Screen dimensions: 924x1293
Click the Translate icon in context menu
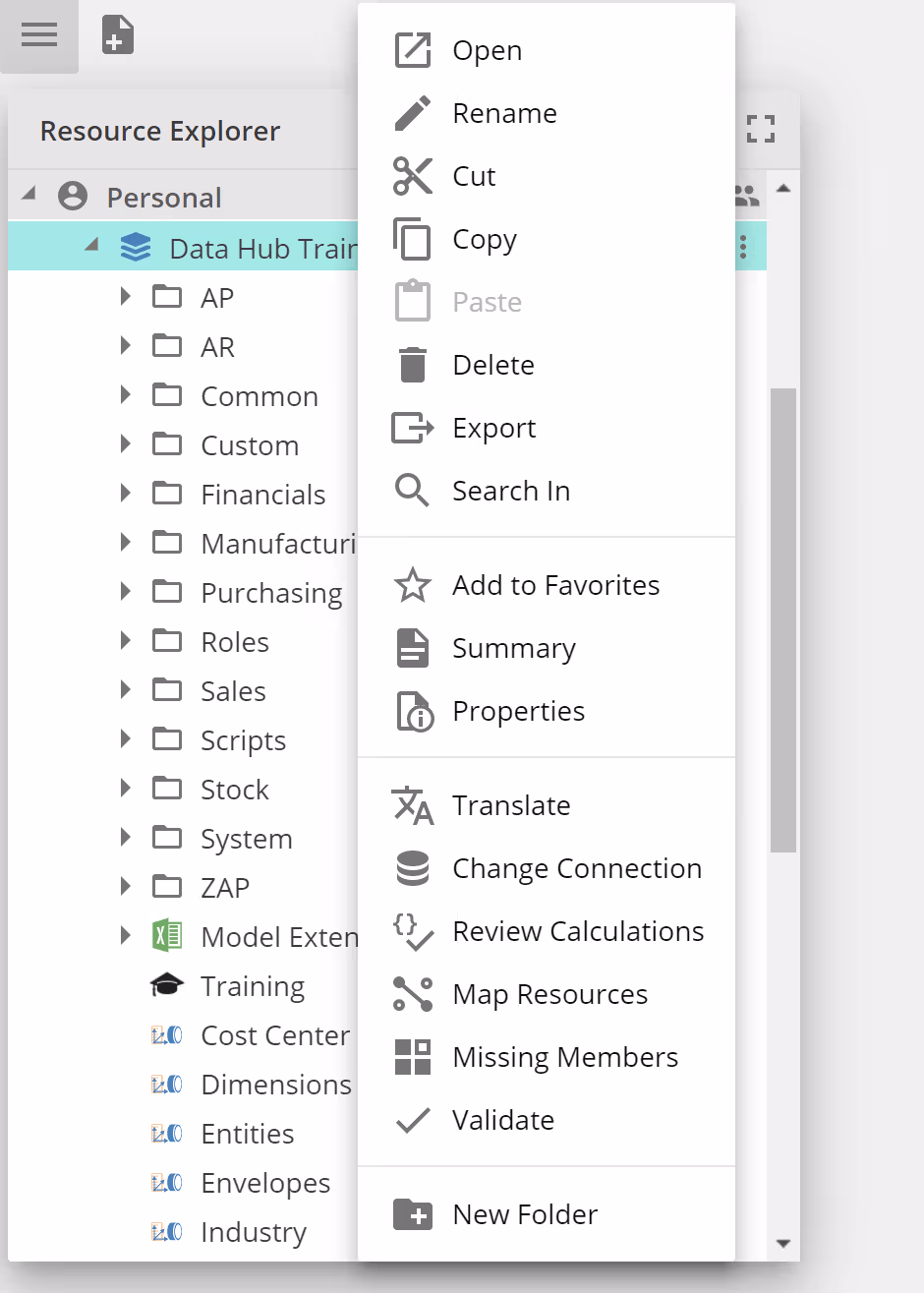pos(413,805)
